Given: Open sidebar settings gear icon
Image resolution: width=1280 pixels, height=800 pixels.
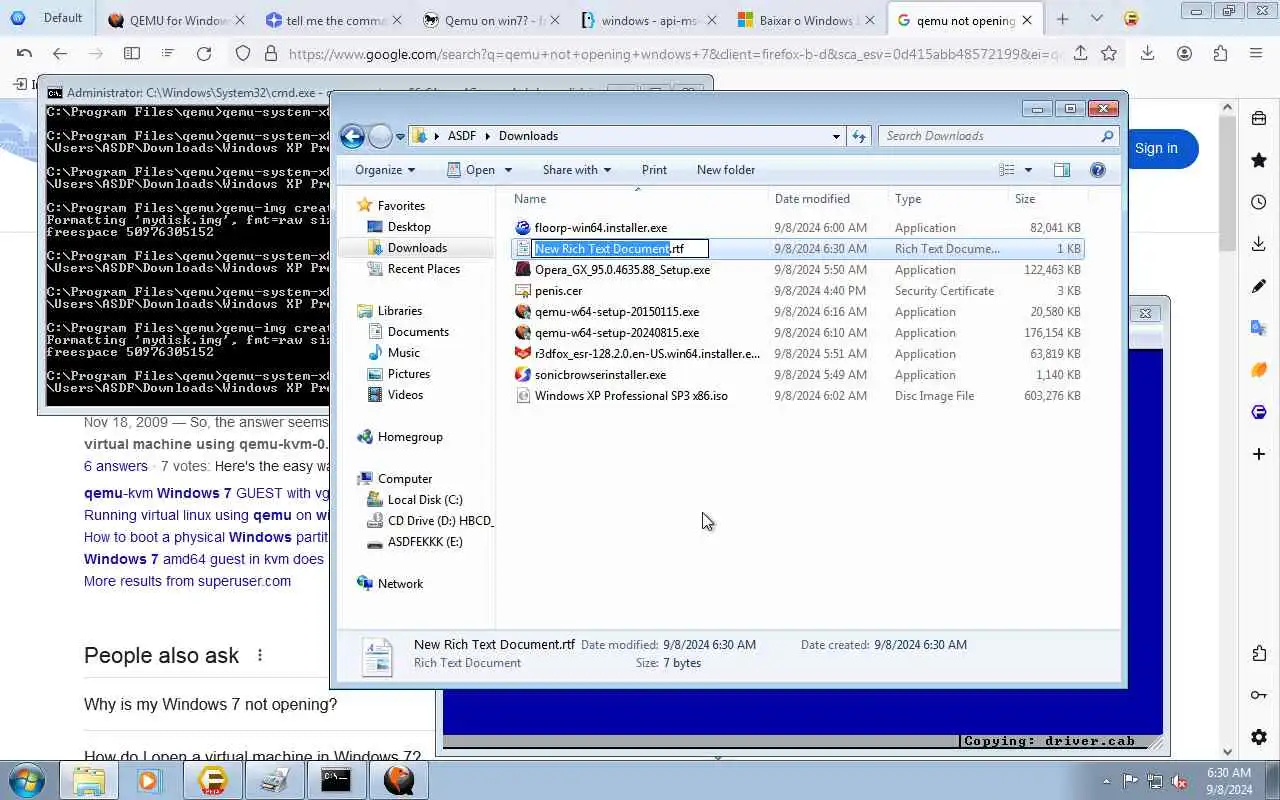Looking at the screenshot, I should 1259,738.
